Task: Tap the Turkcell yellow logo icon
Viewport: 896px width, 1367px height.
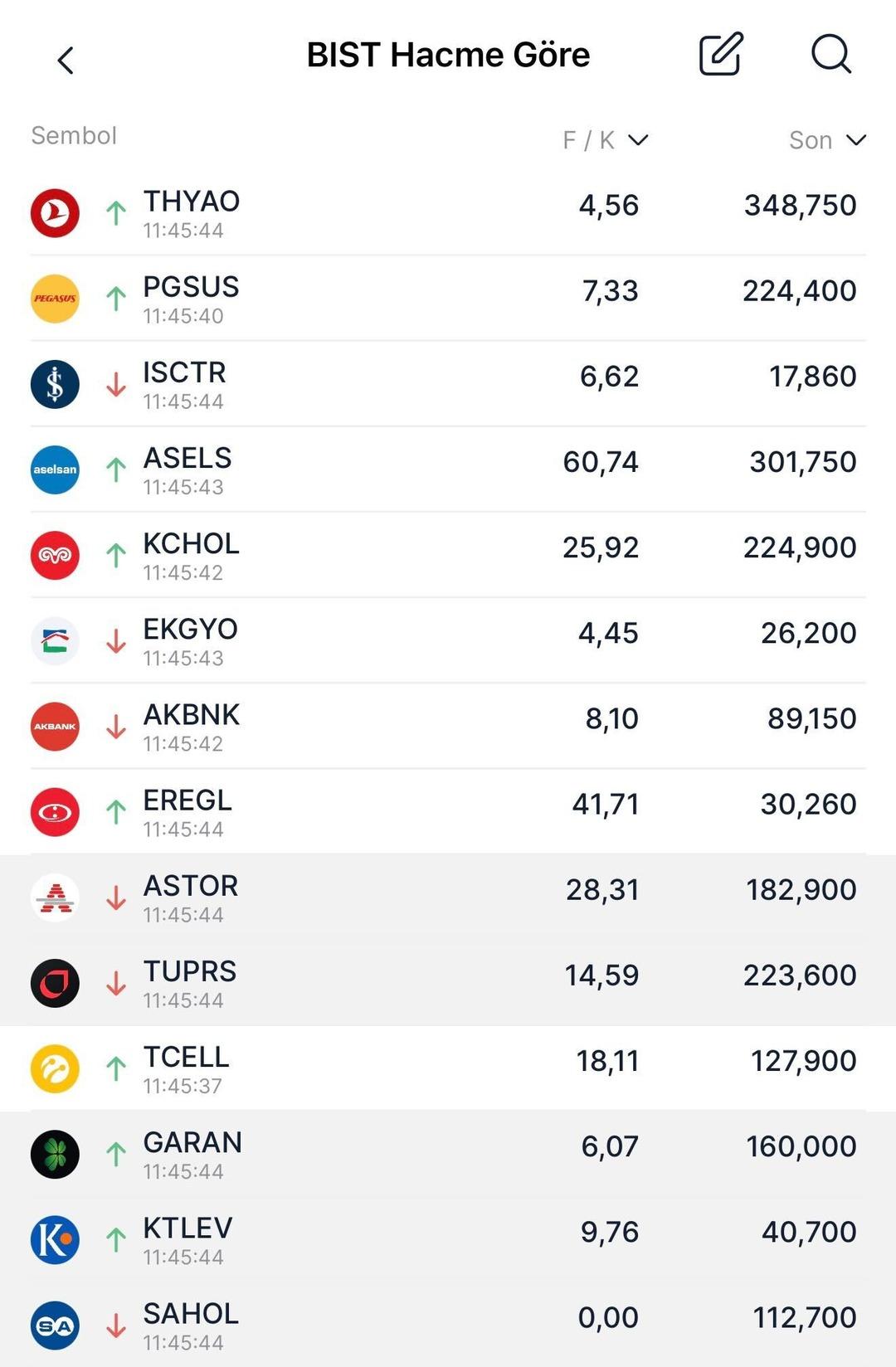Action: [54, 1069]
